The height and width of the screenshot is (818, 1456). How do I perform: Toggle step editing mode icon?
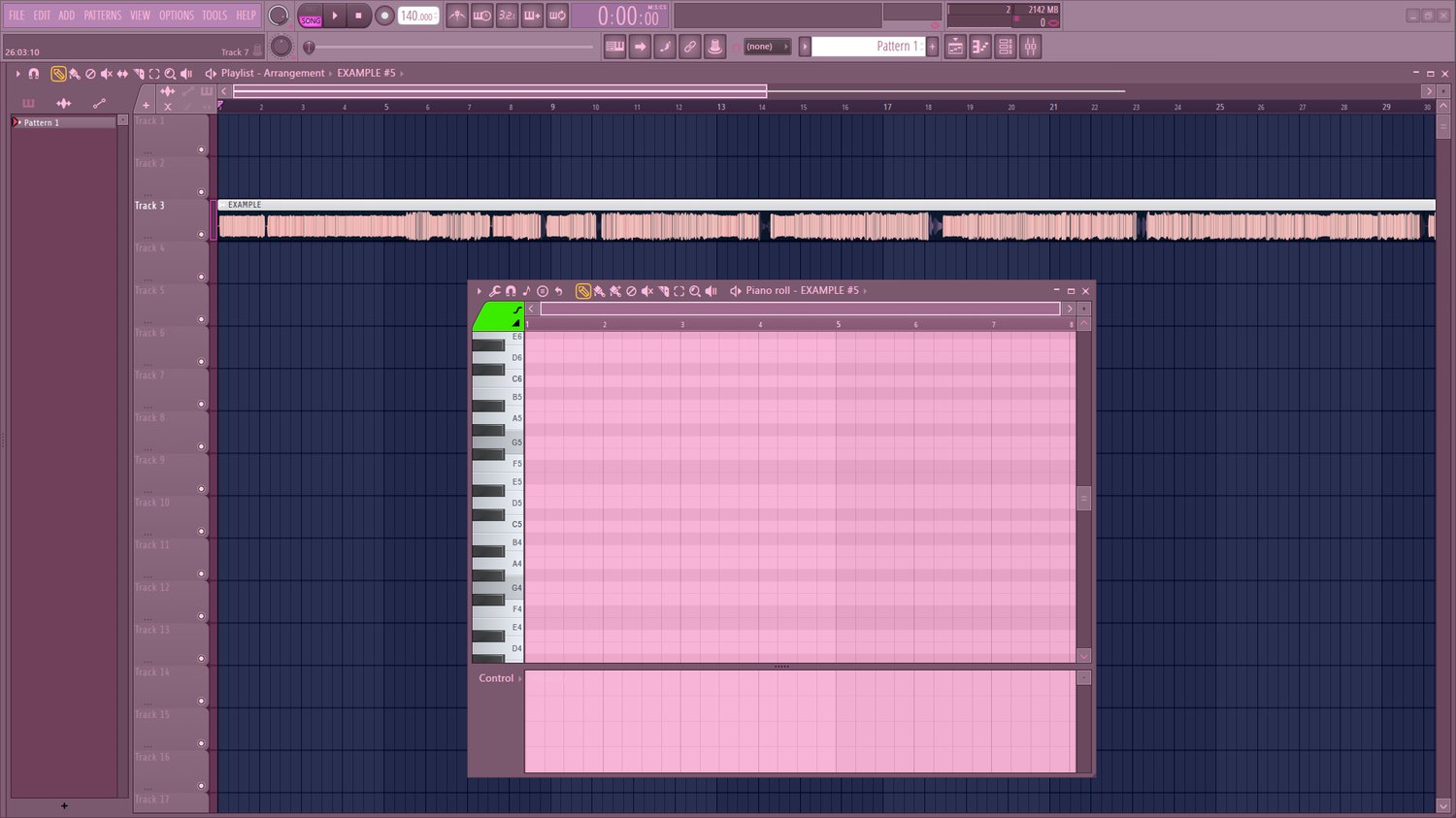coord(665,47)
